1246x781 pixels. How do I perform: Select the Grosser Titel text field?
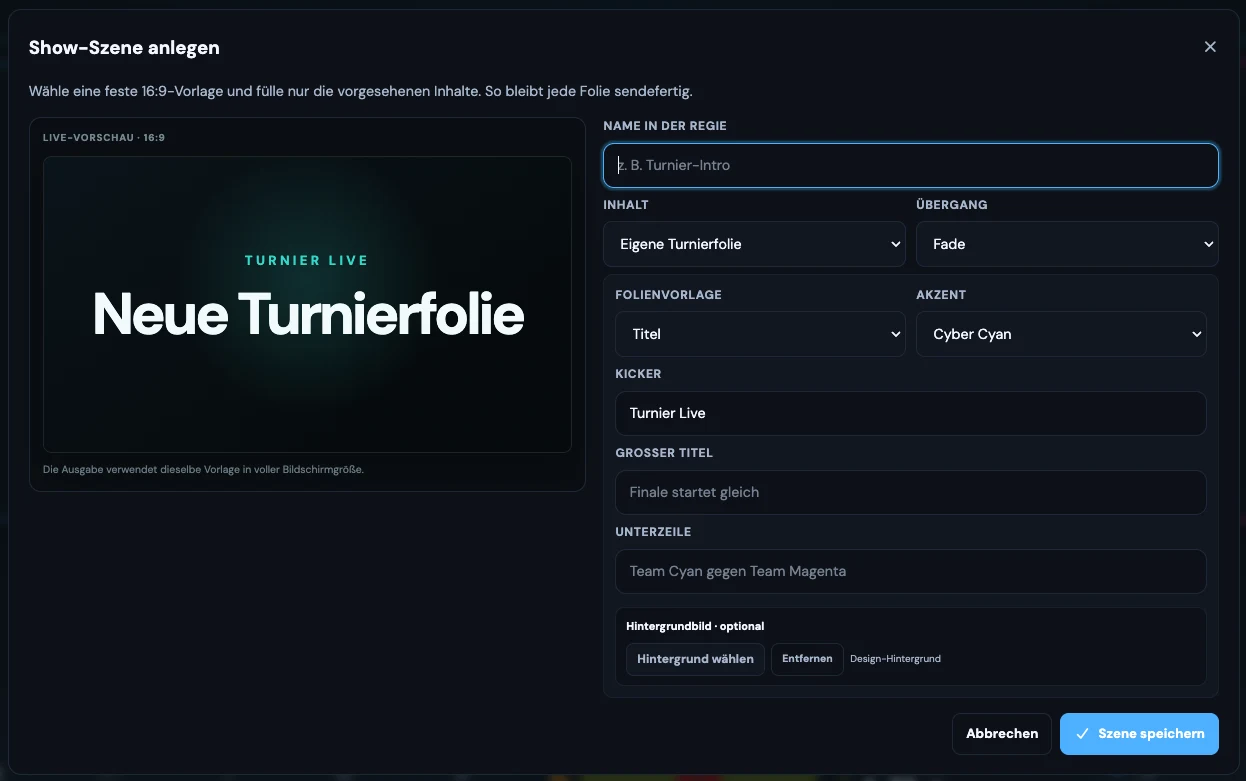coord(911,492)
